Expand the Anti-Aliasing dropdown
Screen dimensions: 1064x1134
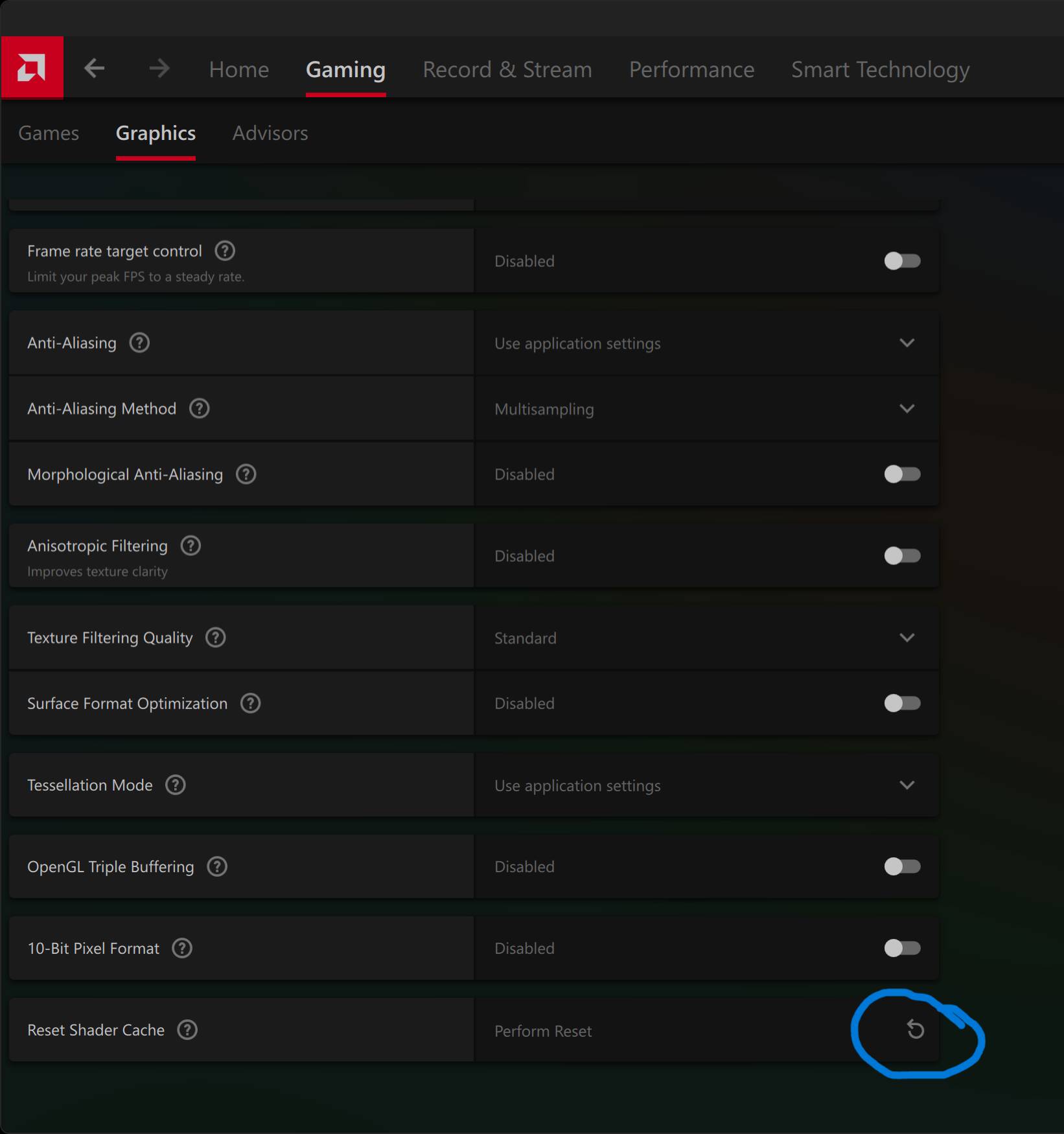point(907,343)
